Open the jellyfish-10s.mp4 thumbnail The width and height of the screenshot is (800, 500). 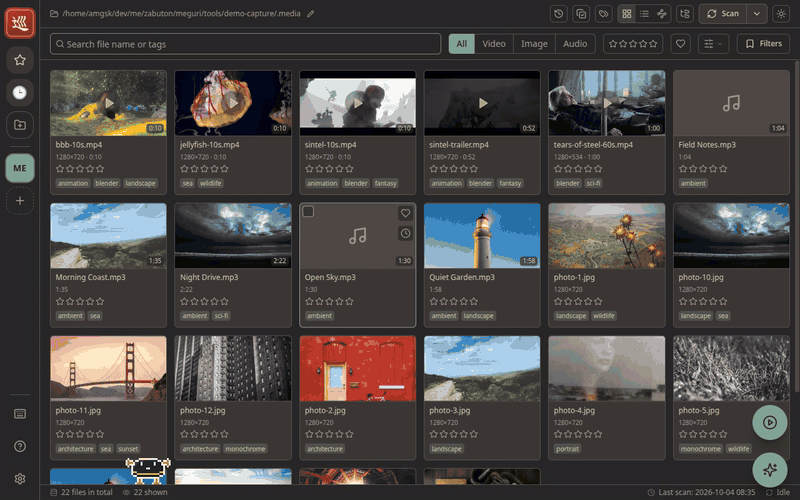pyautogui.click(x=233, y=103)
